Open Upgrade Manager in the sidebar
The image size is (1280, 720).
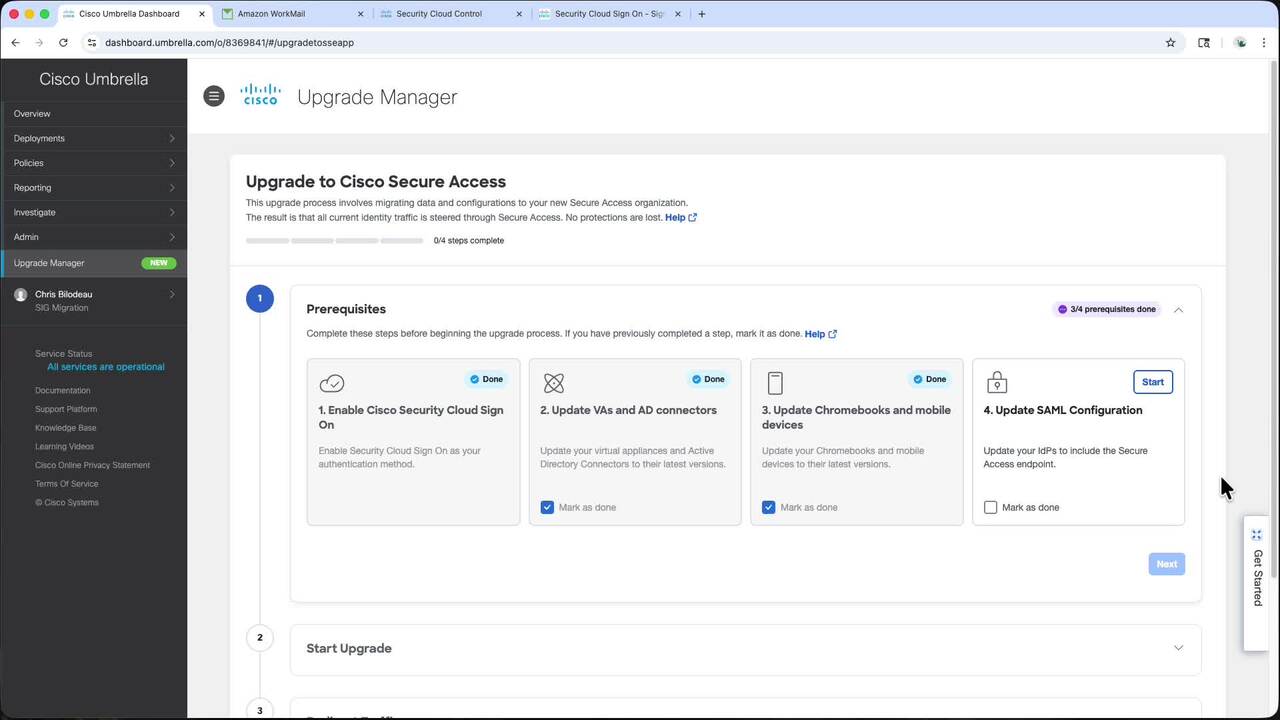click(50, 263)
